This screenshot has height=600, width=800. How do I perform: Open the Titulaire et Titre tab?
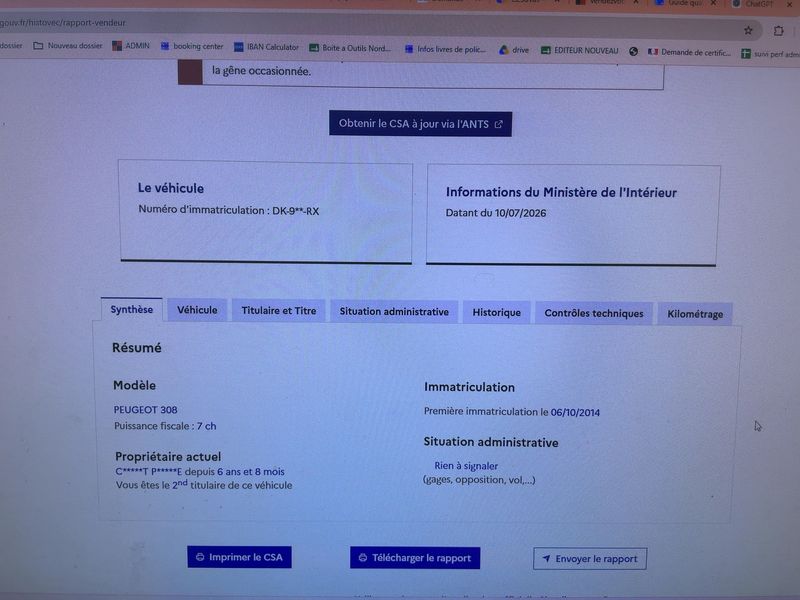coord(279,310)
